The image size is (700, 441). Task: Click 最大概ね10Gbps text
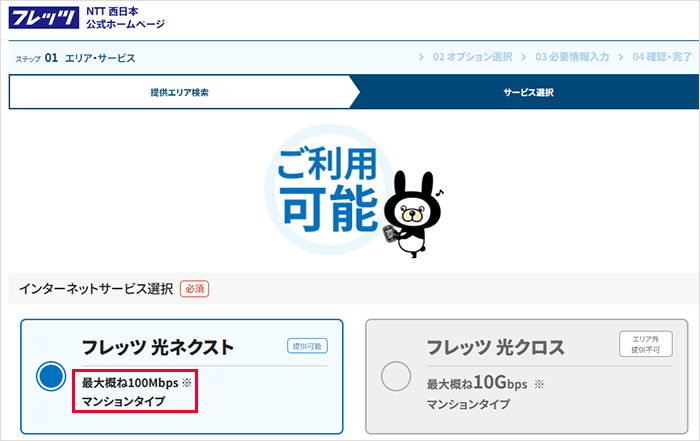click(x=477, y=383)
